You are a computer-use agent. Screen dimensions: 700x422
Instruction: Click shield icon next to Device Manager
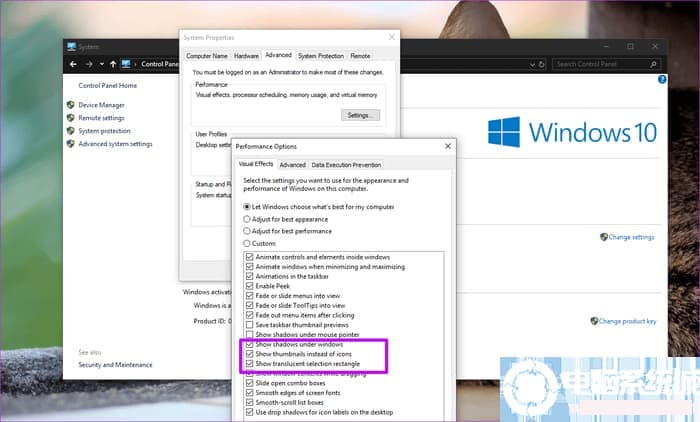click(x=71, y=105)
